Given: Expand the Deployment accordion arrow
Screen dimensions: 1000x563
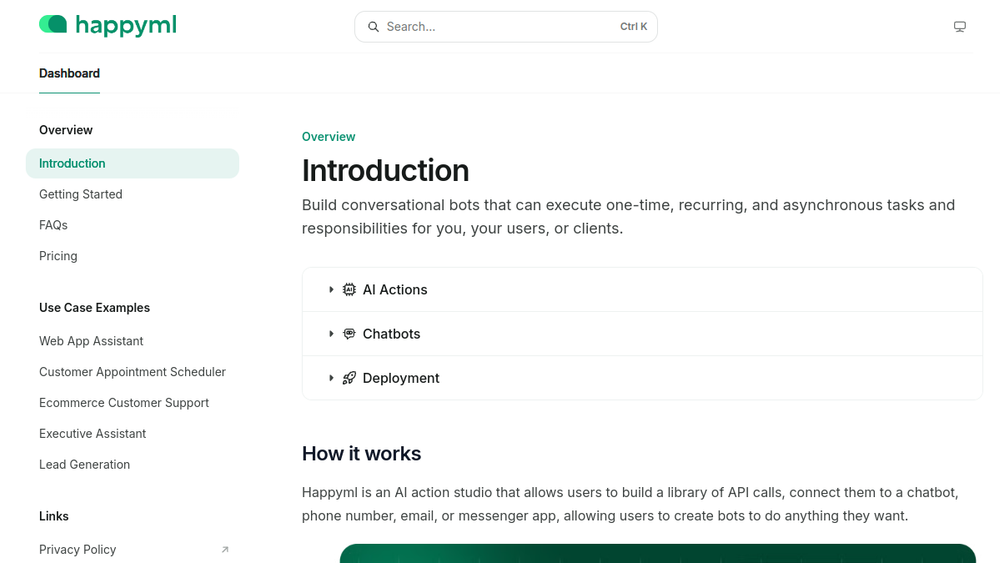Looking at the screenshot, I should click(331, 378).
